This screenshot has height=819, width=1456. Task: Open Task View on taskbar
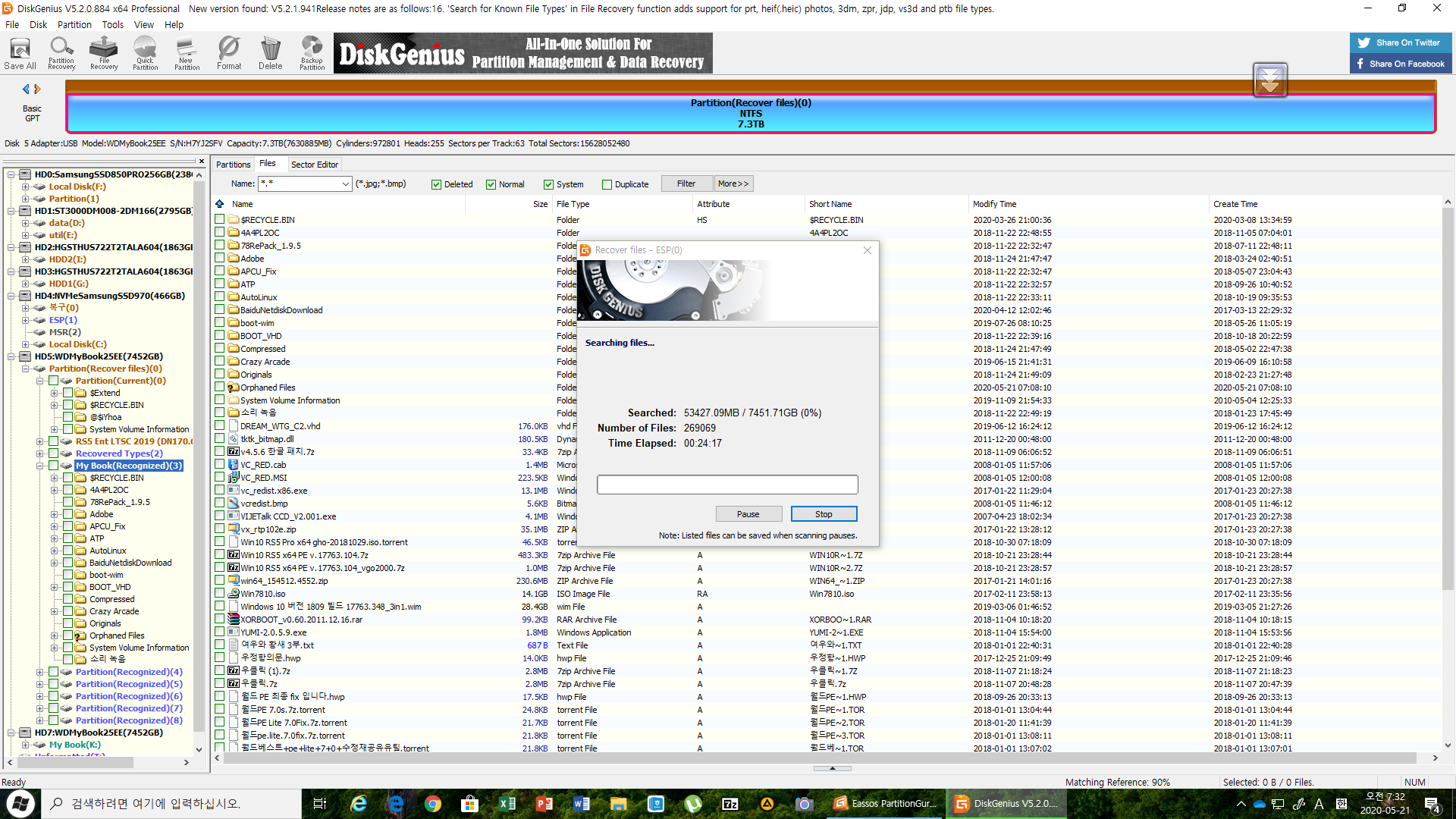[319, 804]
